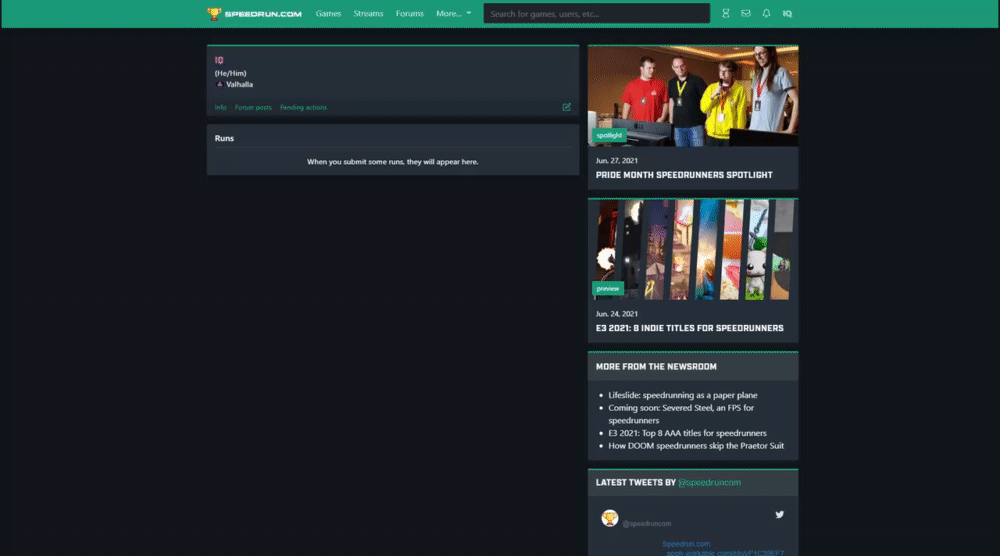Open the hourglass pending runs icon
Viewport: 1000px width, 556px height.
pos(725,13)
